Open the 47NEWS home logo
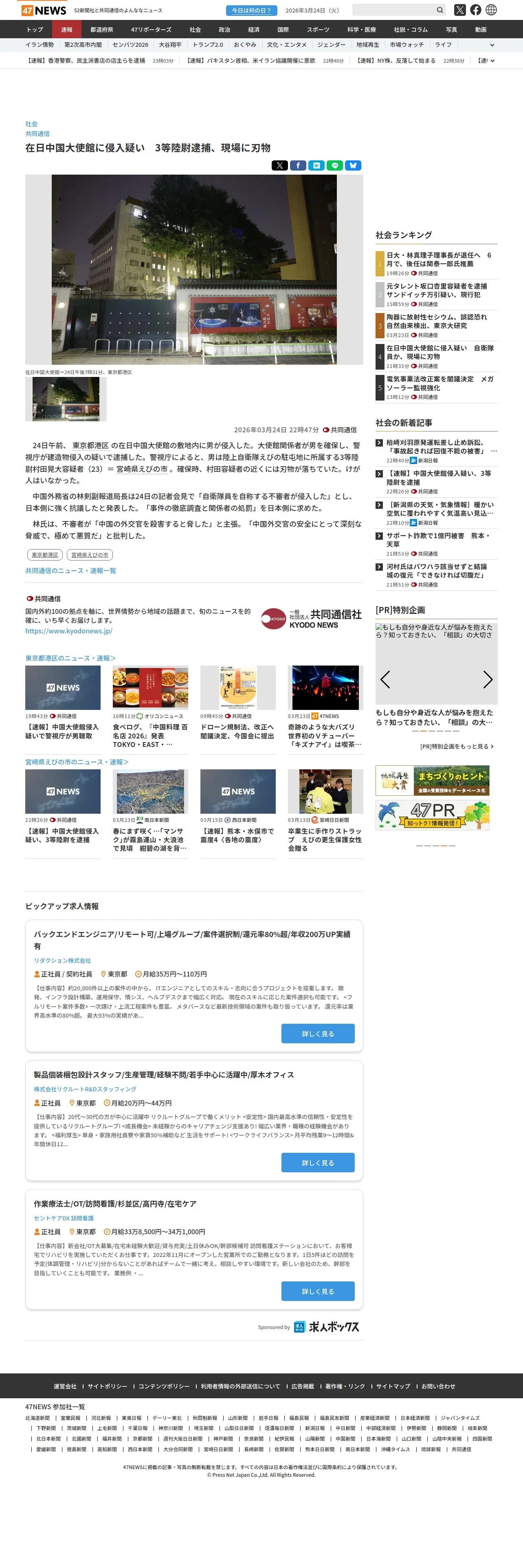The height and width of the screenshot is (1568, 523). click(x=44, y=10)
